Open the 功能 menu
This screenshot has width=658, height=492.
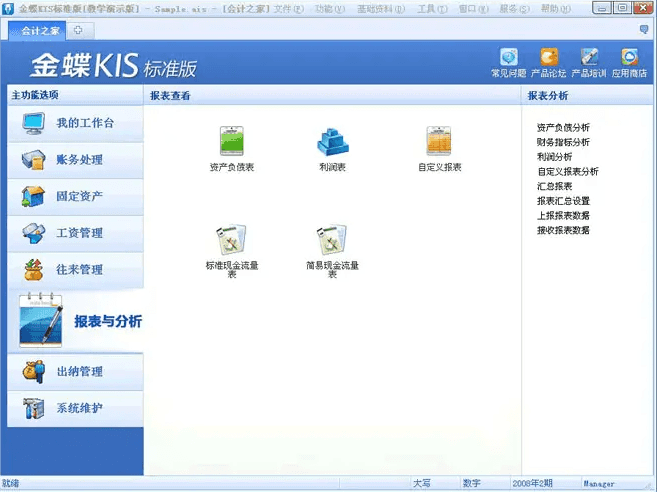click(330, 9)
